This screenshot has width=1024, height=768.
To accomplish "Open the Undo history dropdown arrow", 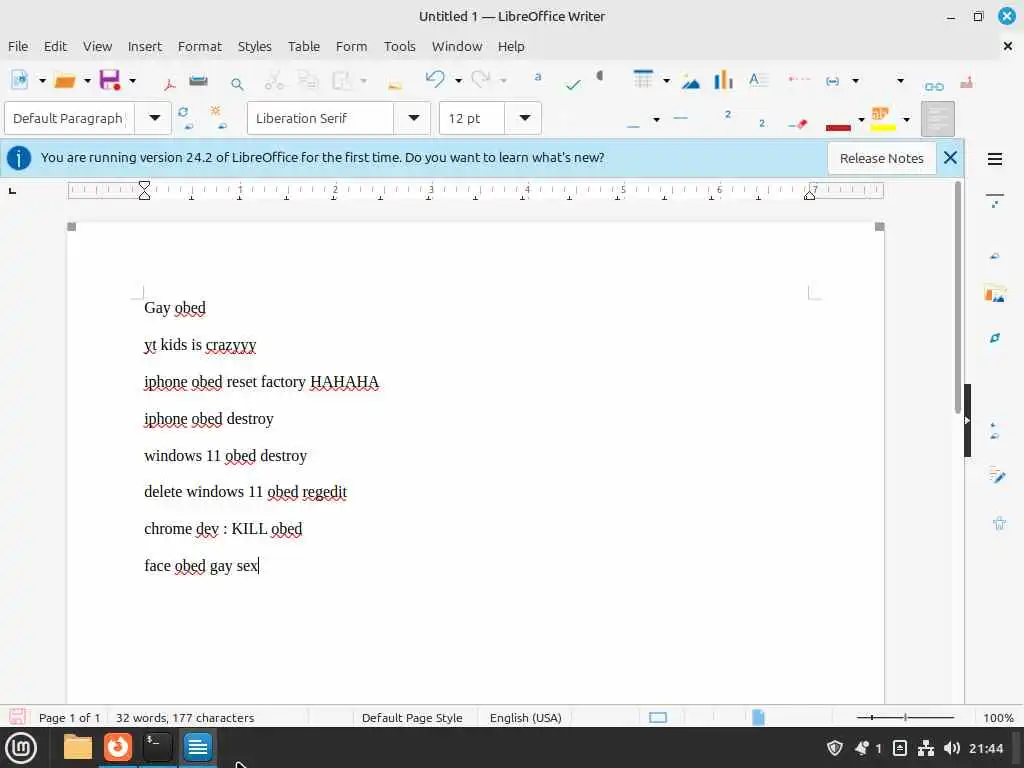I will [458, 80].
